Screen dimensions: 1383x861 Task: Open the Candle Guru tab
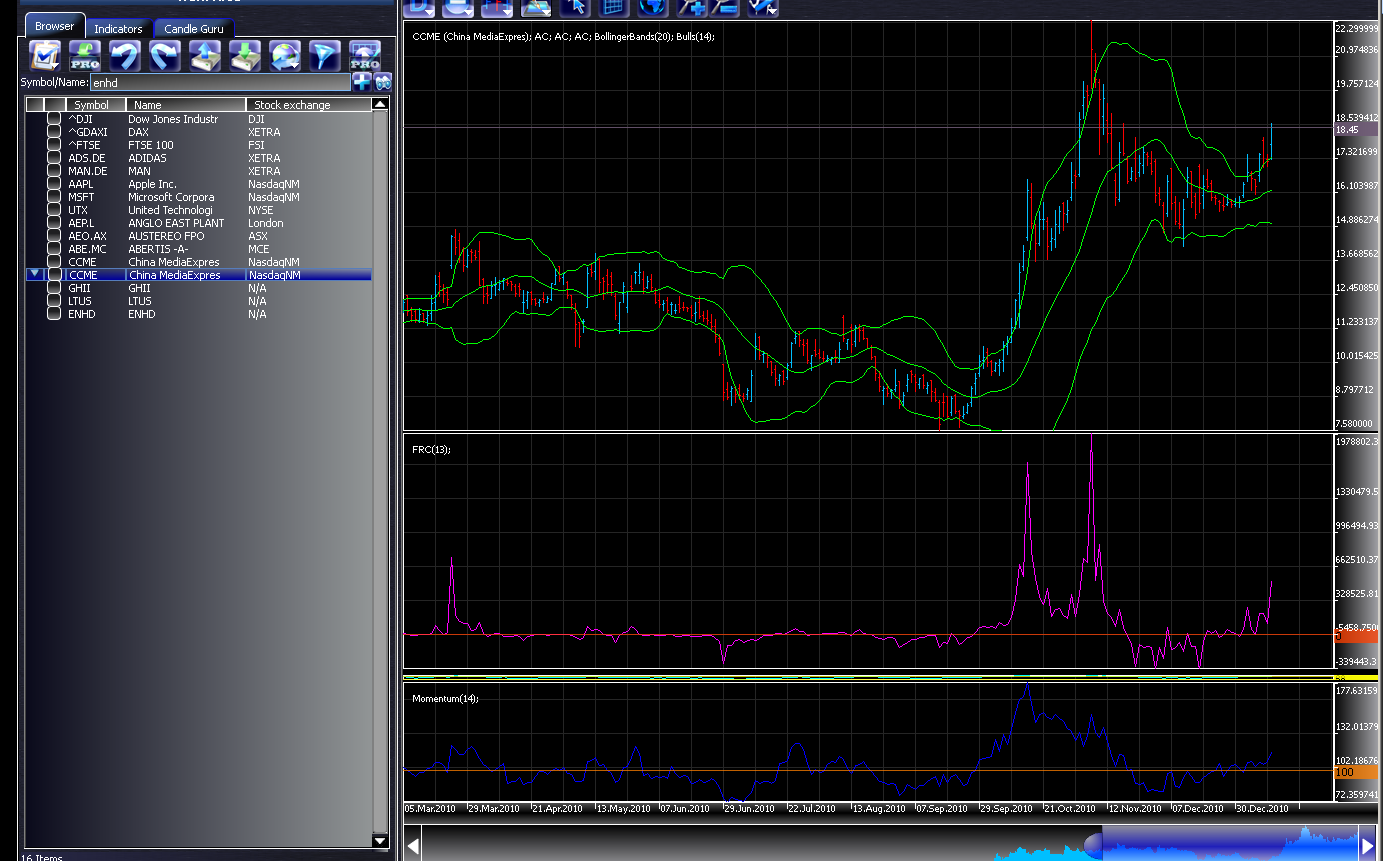(194, 29)
